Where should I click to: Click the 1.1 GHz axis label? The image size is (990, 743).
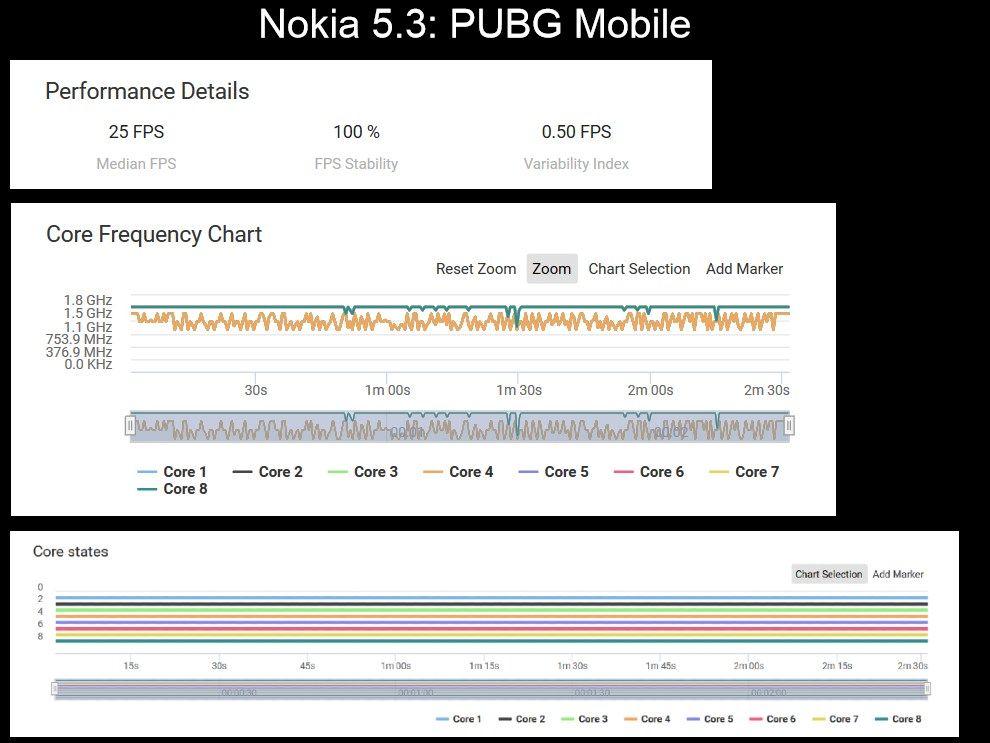88,327
